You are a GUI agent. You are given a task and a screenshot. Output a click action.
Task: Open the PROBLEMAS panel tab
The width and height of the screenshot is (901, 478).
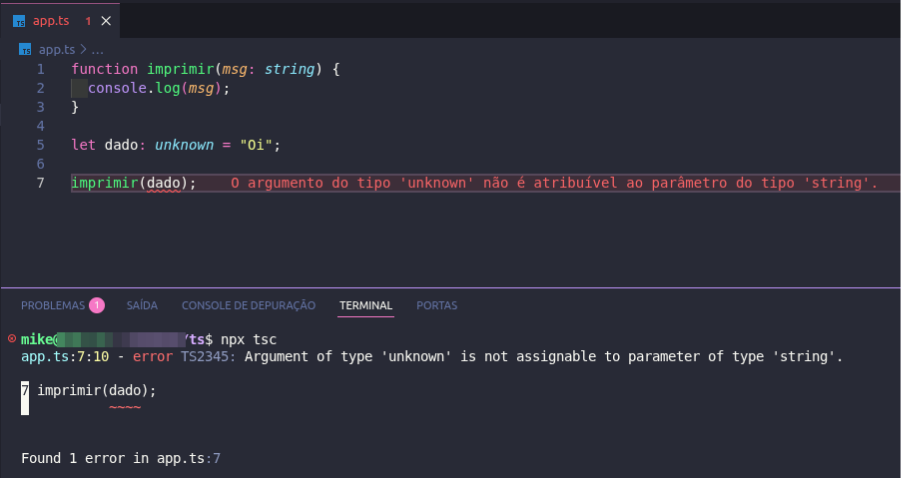point(53,306)
